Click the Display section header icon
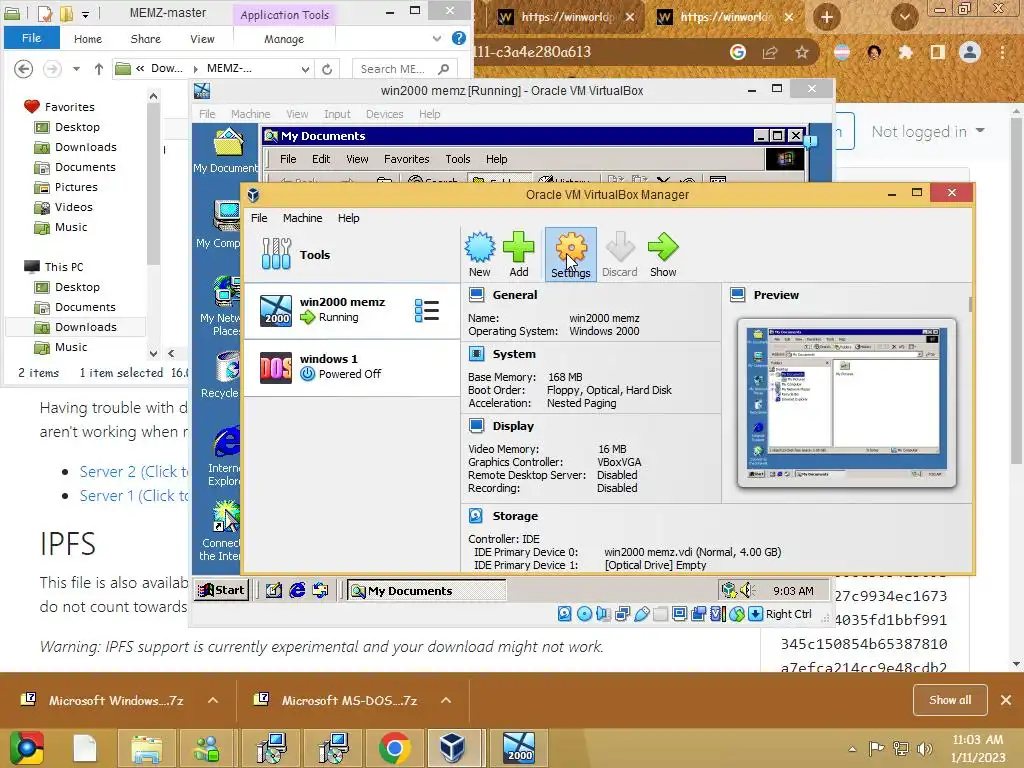Screen dimensions: 1024x768 (477, 426)
